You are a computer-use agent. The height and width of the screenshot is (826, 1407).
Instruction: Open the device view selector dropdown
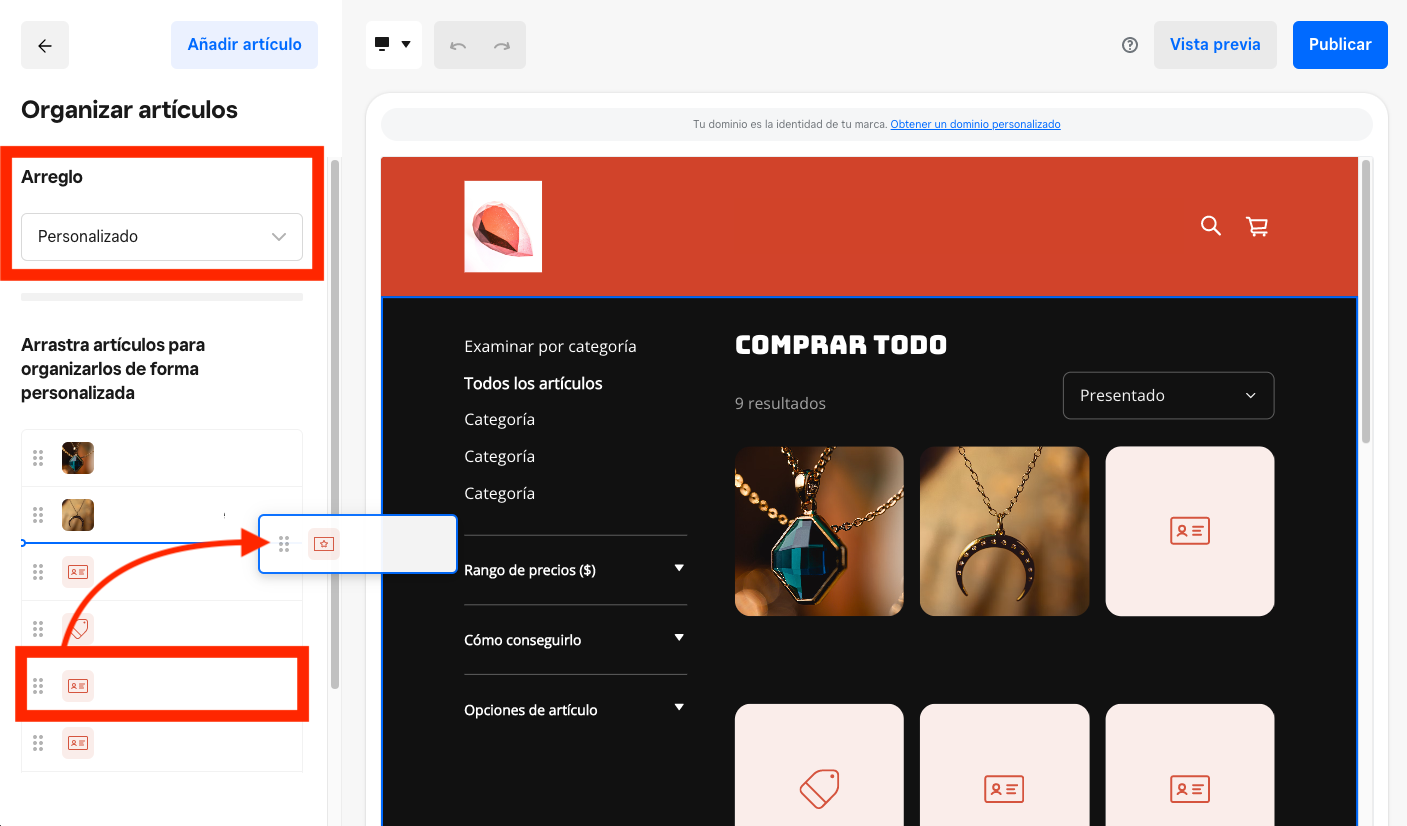pyautogui.click(x=394, y=45)
